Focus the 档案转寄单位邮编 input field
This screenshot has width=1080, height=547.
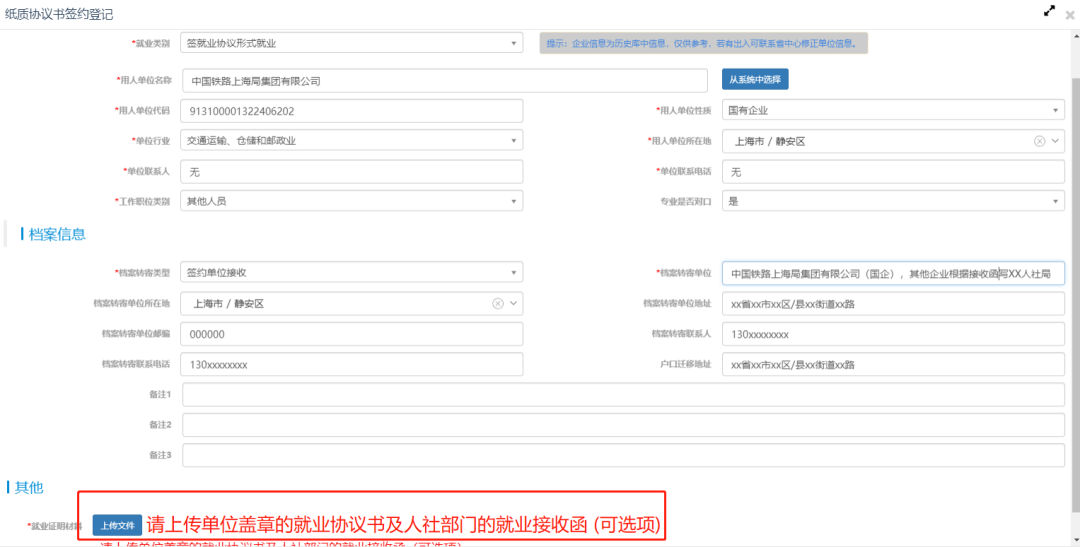click(x=351, y=334)
